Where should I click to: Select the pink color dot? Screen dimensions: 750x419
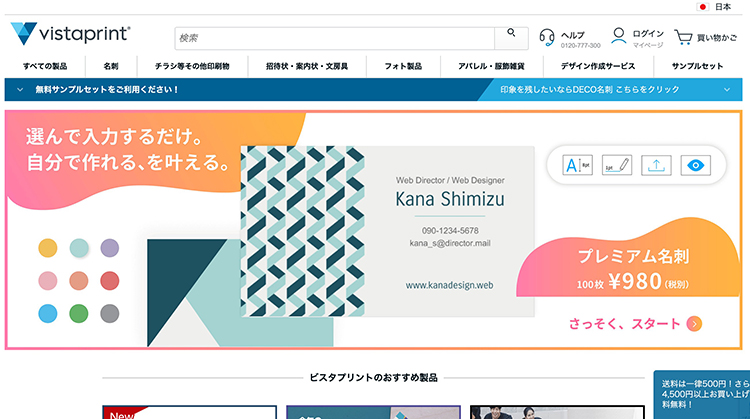pos(48,281)
